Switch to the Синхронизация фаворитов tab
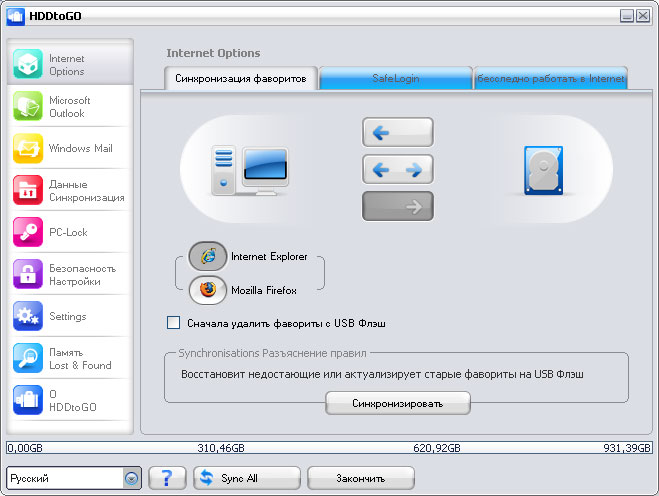 [x=241, y=79]
